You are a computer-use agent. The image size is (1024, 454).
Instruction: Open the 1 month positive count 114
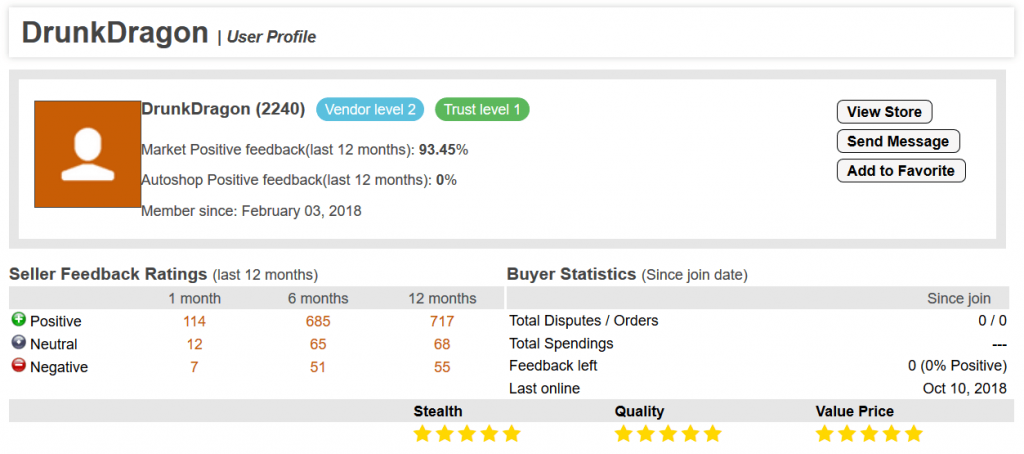(x=194, y=321)
